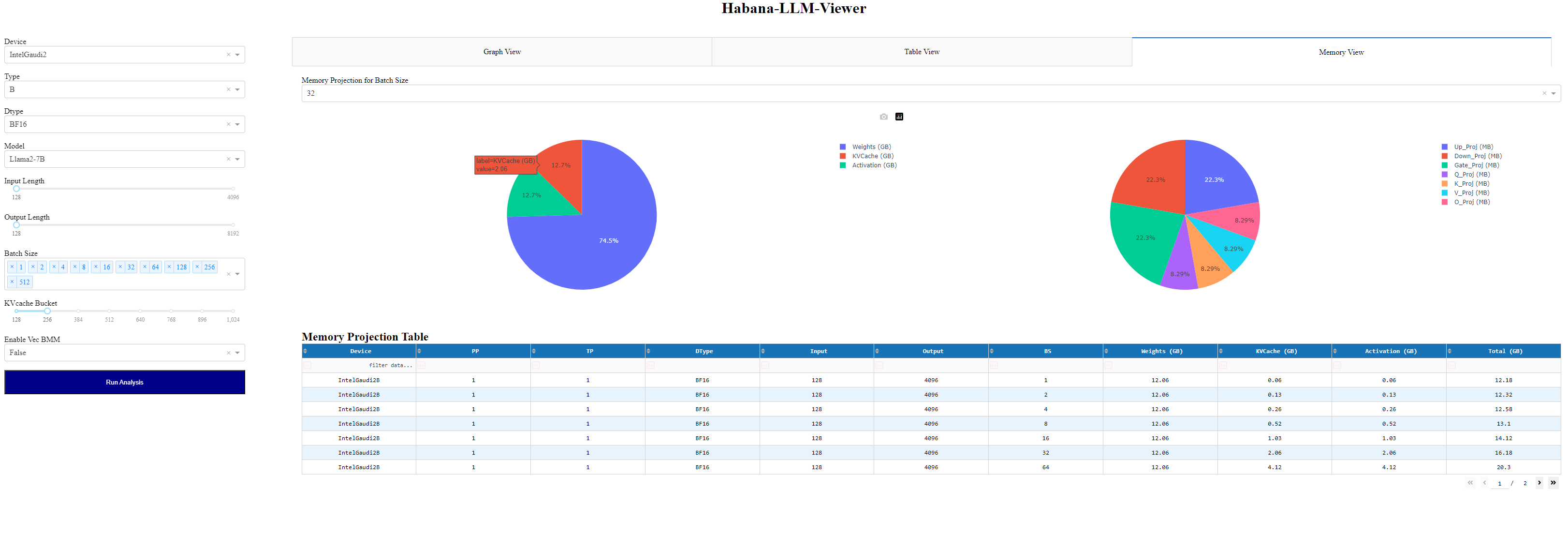The height and width of the screenshot is (548, 1568).
Task: Sort the table by Input column arrows
Action: (x=762, y=351)
